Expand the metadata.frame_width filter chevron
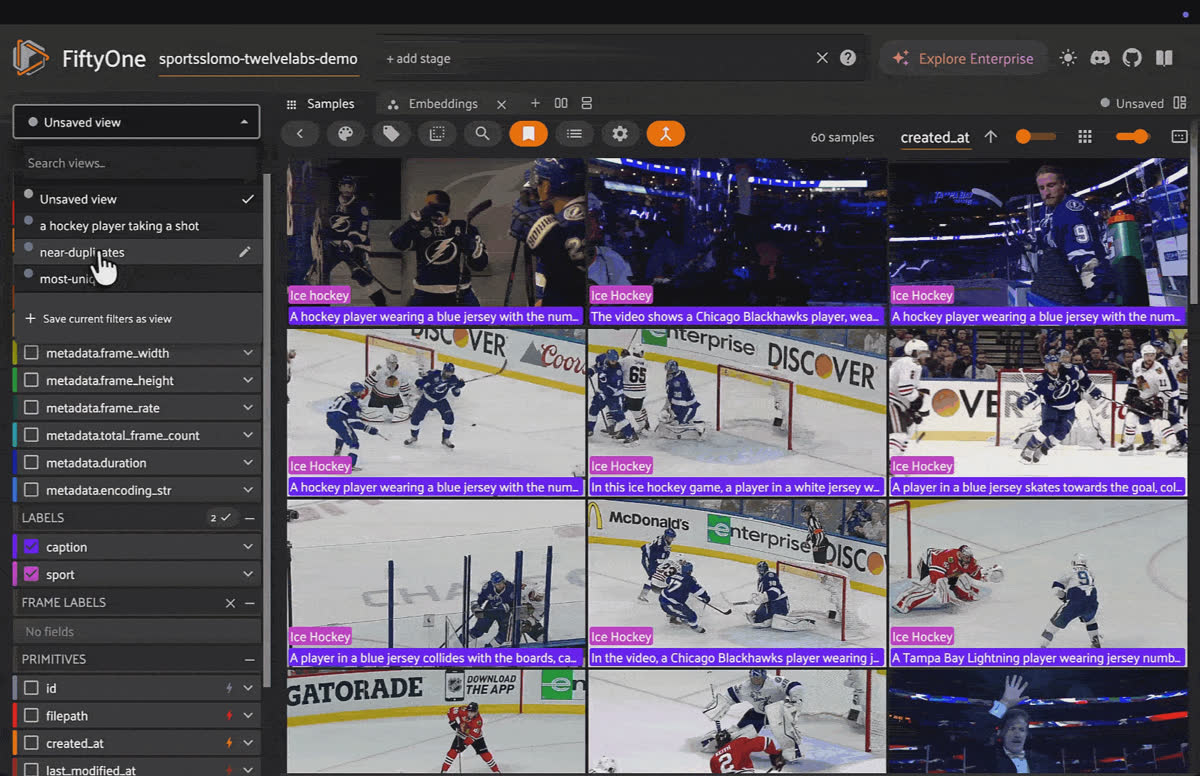This screenshot has height=776, width=1200. (x=248, y=353)
